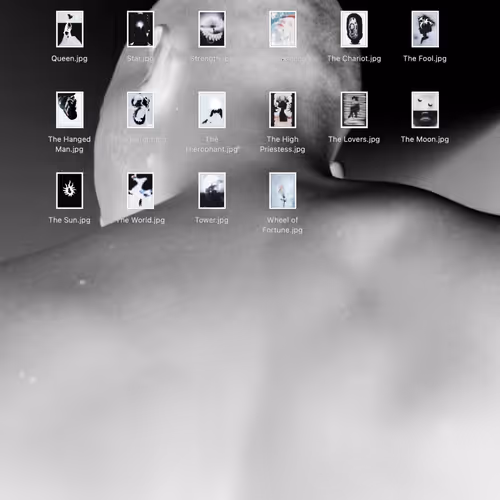Click The Hierophant.jpg file icon
Image resolution: width=500 pixels, height=500 pixels.
(212, 110)
